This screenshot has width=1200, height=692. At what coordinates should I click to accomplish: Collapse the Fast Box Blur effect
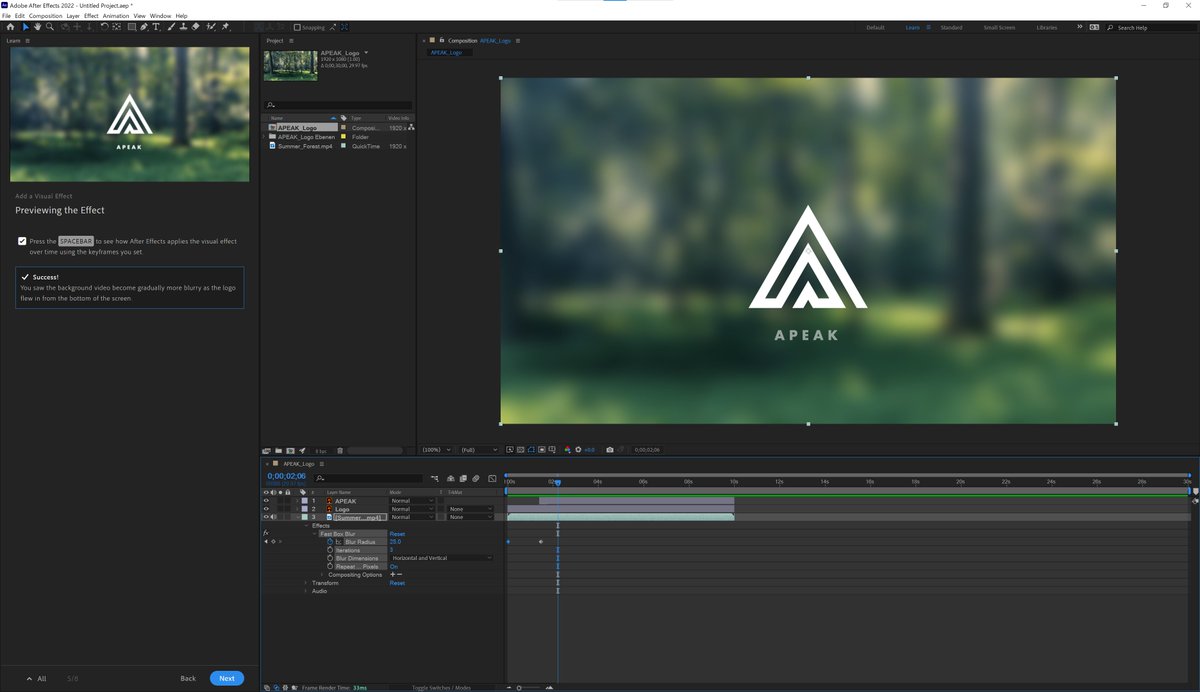(x=314, y=534)
